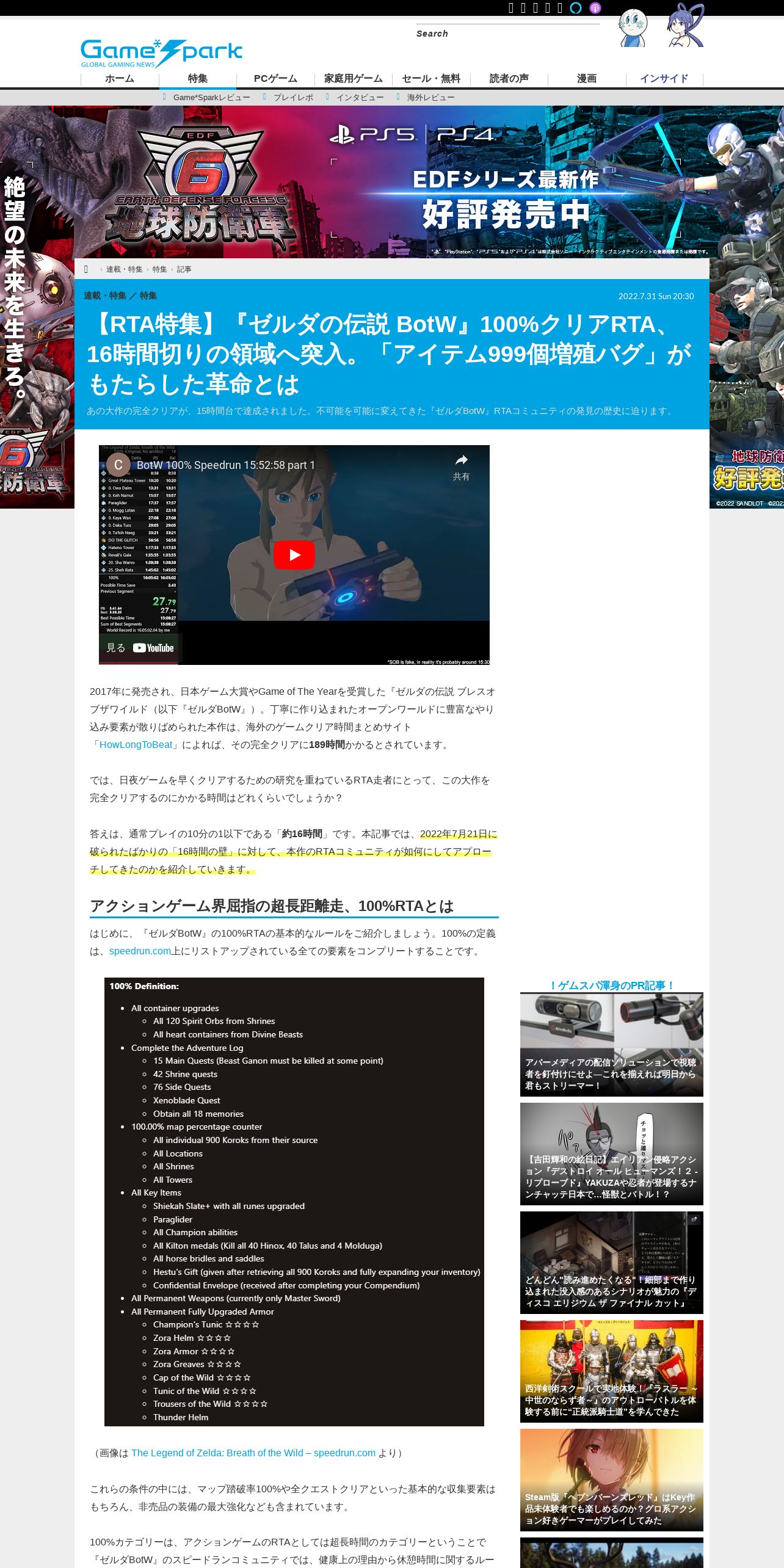
Task: Click the 特集 category label above title
Action: point(148,296)
